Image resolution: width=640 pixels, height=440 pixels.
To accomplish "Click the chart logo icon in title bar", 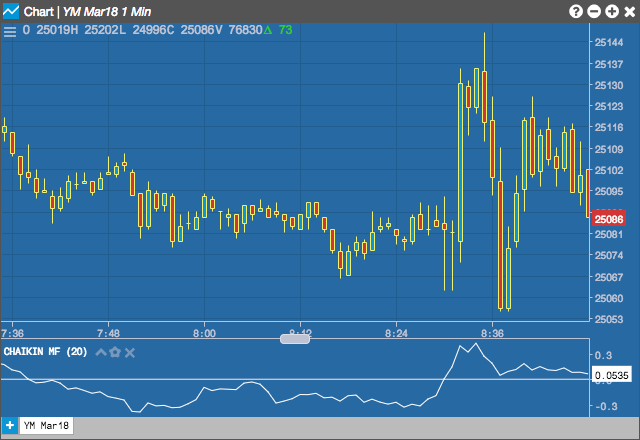I will [11, 11].
